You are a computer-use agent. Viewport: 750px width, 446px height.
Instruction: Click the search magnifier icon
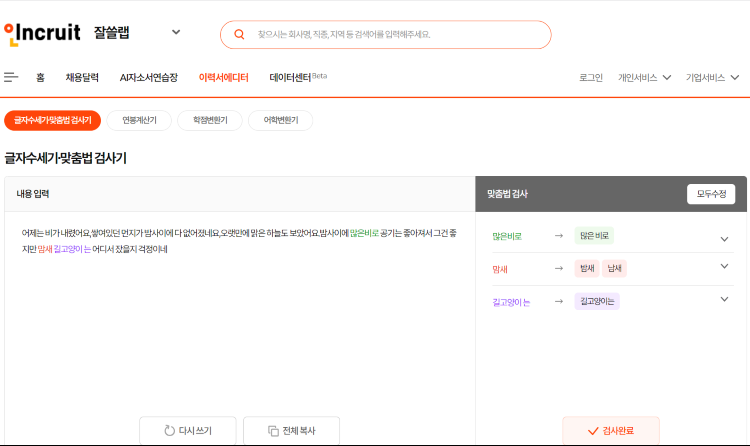(x=239, y=34)
